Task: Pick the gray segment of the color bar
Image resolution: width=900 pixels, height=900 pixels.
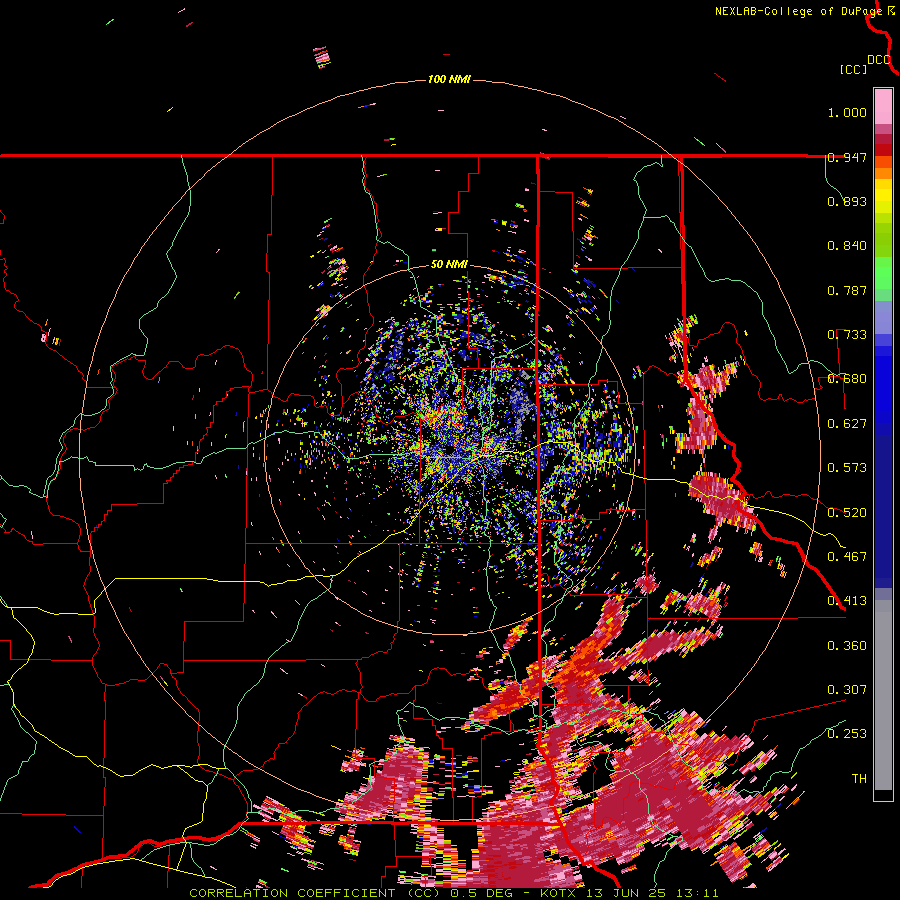Action: (883, 695)
